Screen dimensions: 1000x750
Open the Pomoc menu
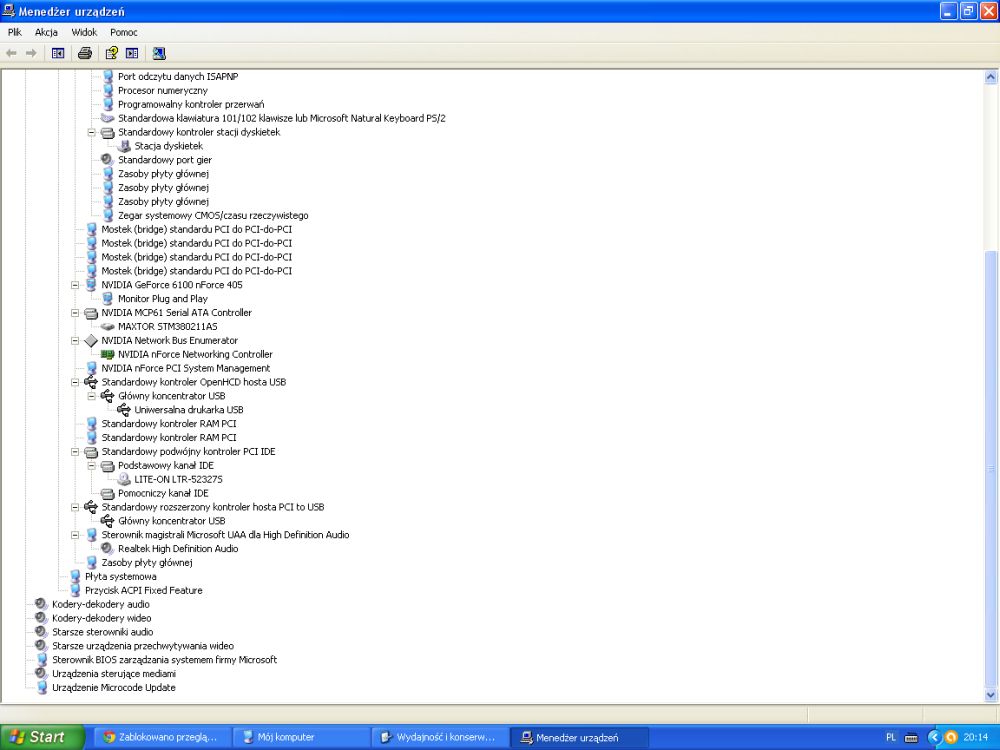pyautogui.click(x=124, y=32)
